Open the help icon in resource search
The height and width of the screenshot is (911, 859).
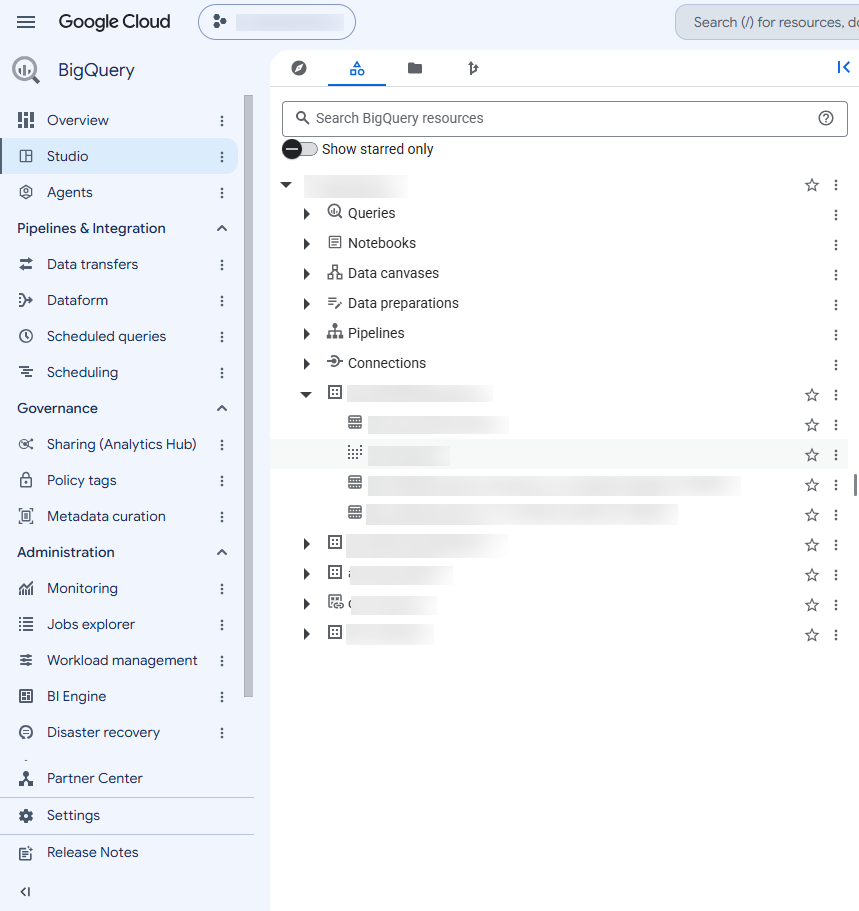[x=826, y=119]
